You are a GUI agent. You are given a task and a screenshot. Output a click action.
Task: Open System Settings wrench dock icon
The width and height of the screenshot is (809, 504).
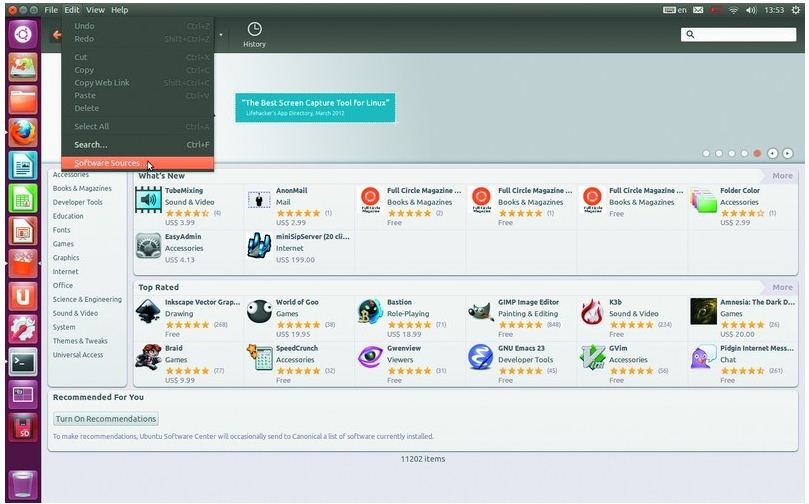pos(23,329)
